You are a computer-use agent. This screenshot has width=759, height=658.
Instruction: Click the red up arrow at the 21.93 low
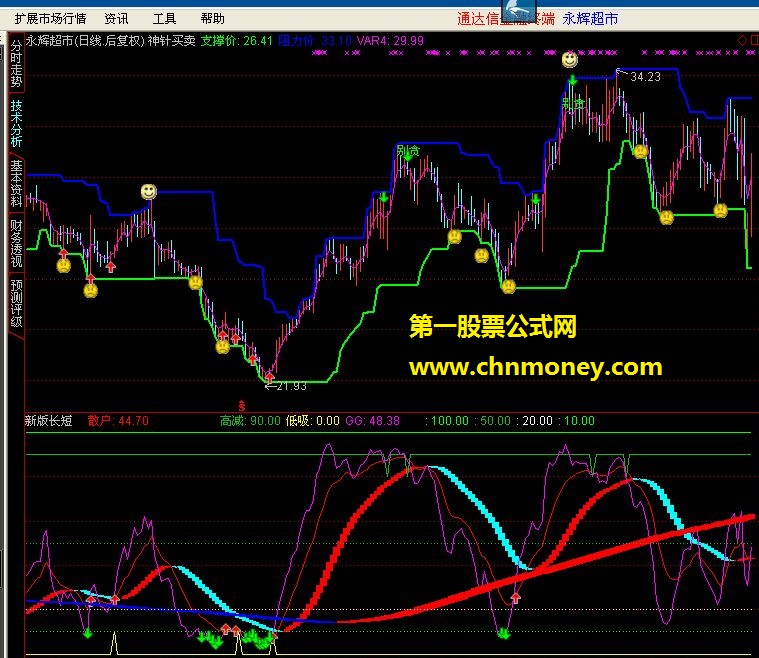[x=270, y=377]
